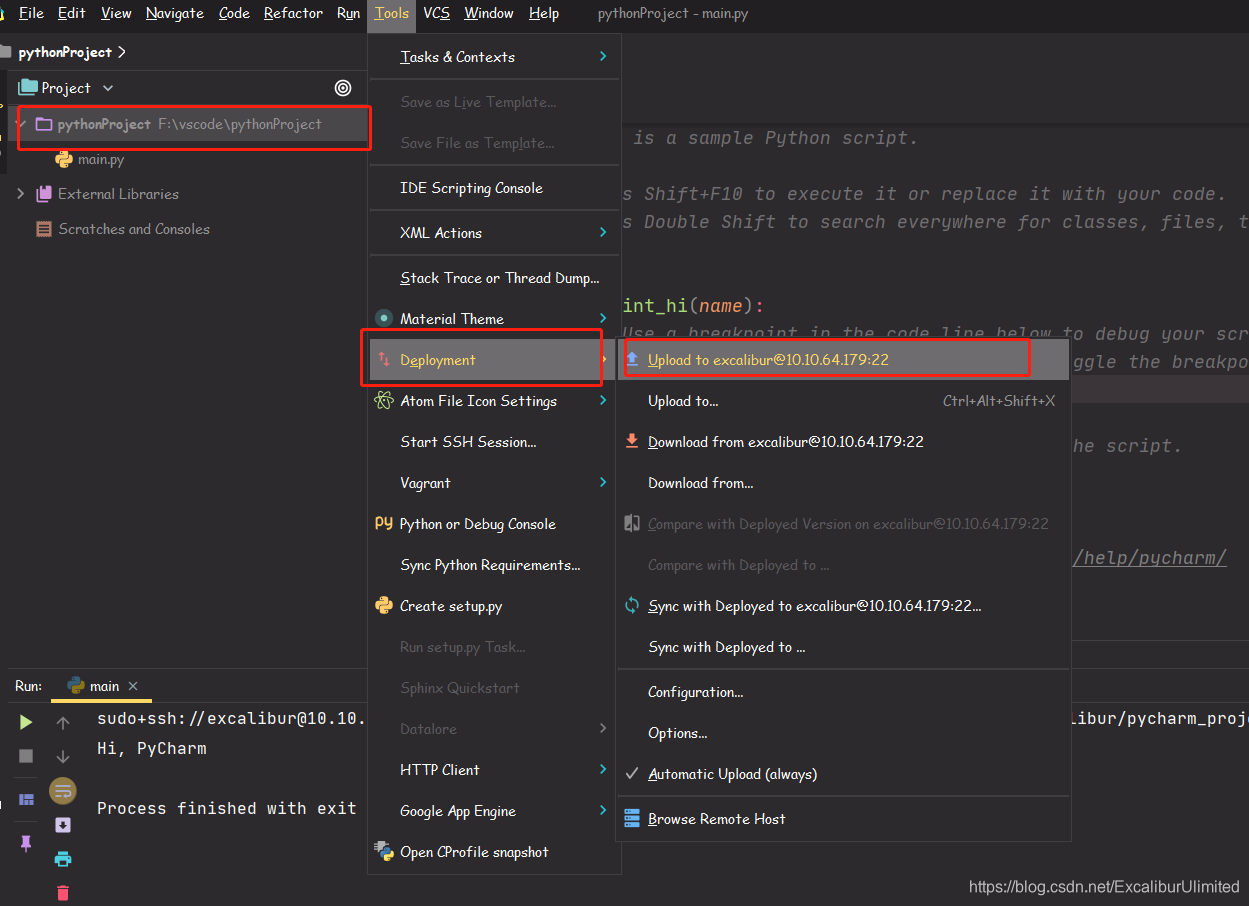Click the Material Theme menu icon
This screenshot has width=1249, height=906.
(x=384, y=318)
